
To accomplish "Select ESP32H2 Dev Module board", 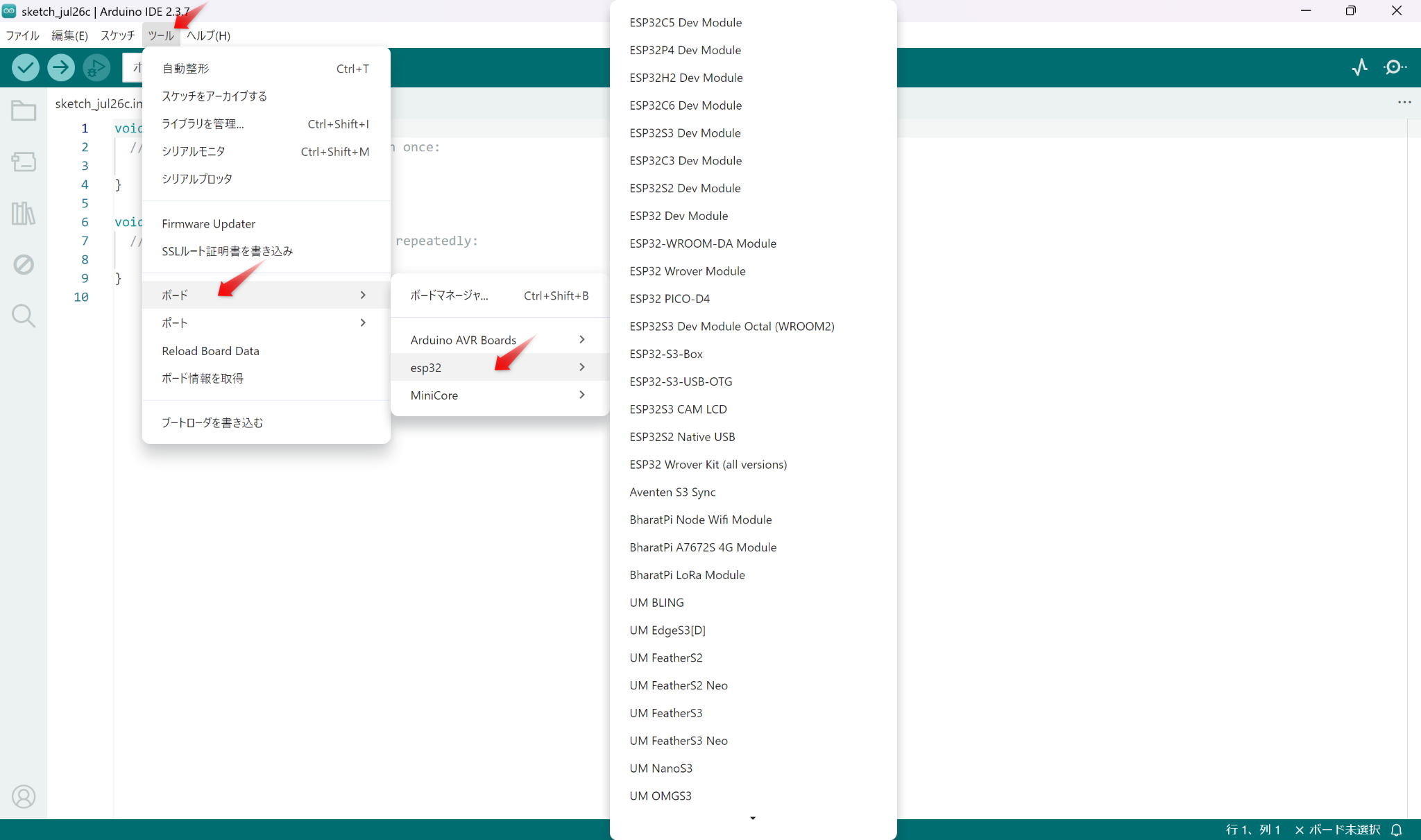I will [x=754, y=78].
